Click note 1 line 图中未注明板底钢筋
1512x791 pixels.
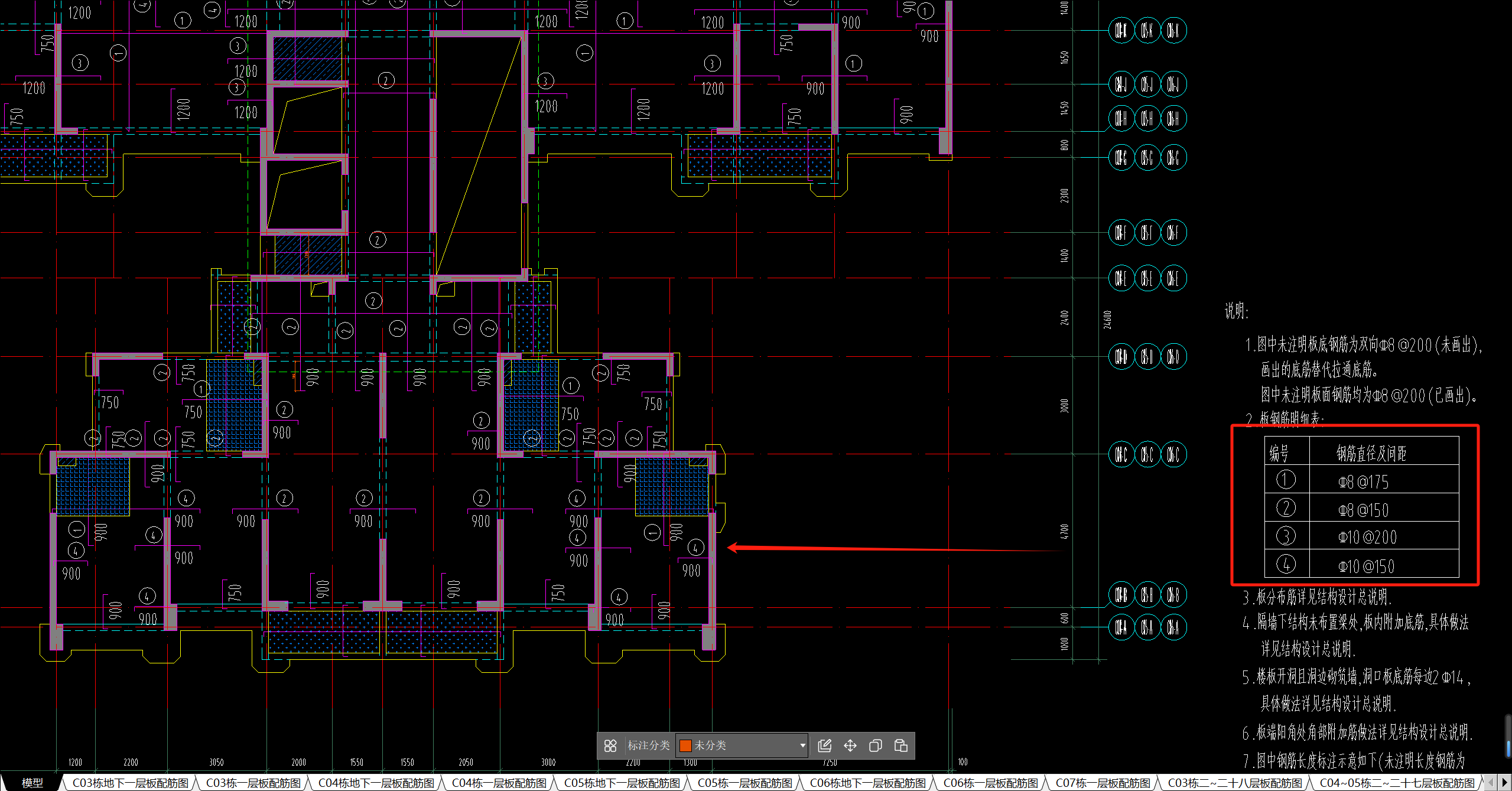1363,344
